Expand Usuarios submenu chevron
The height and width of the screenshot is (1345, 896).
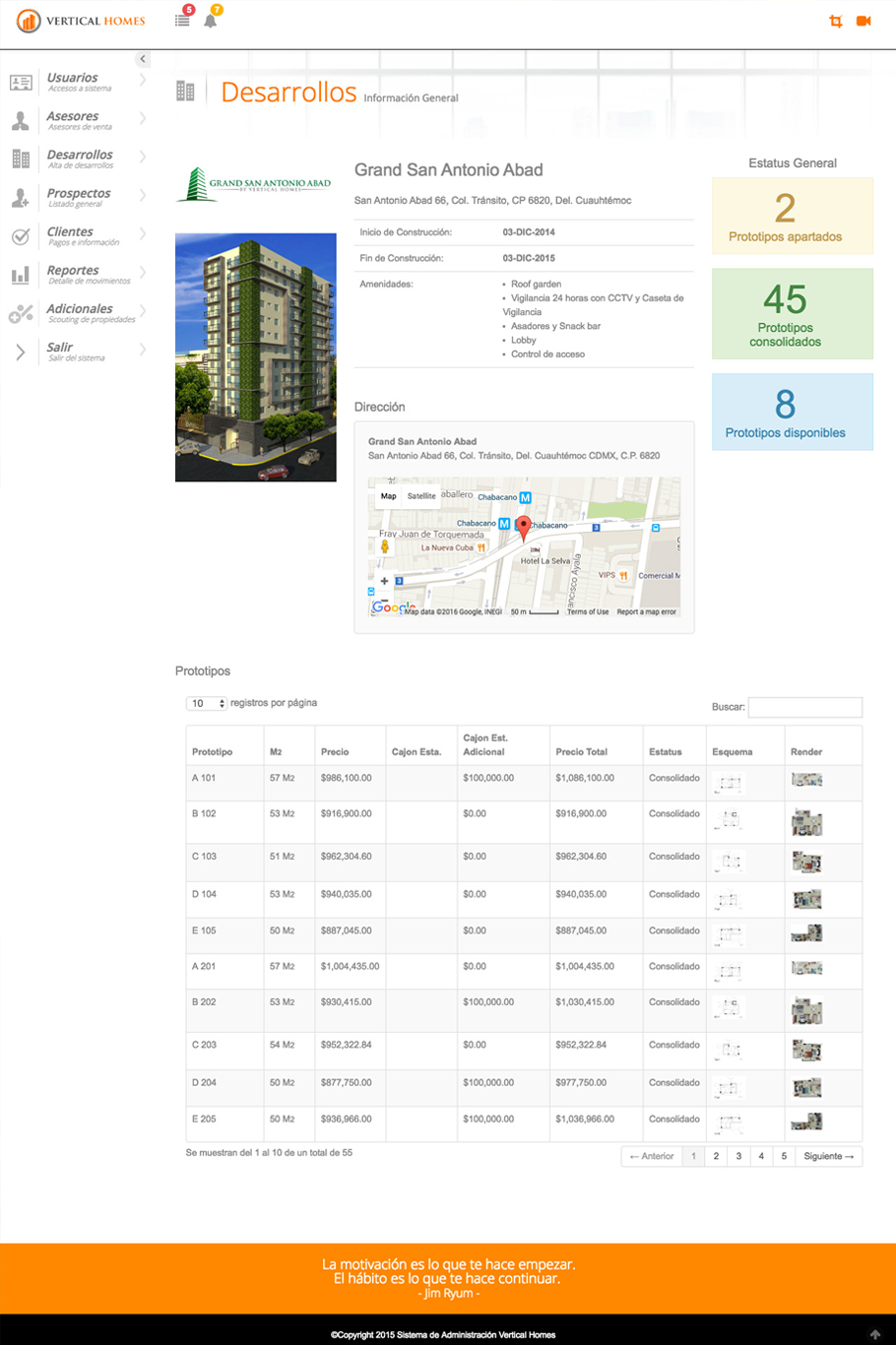[143, 80]
